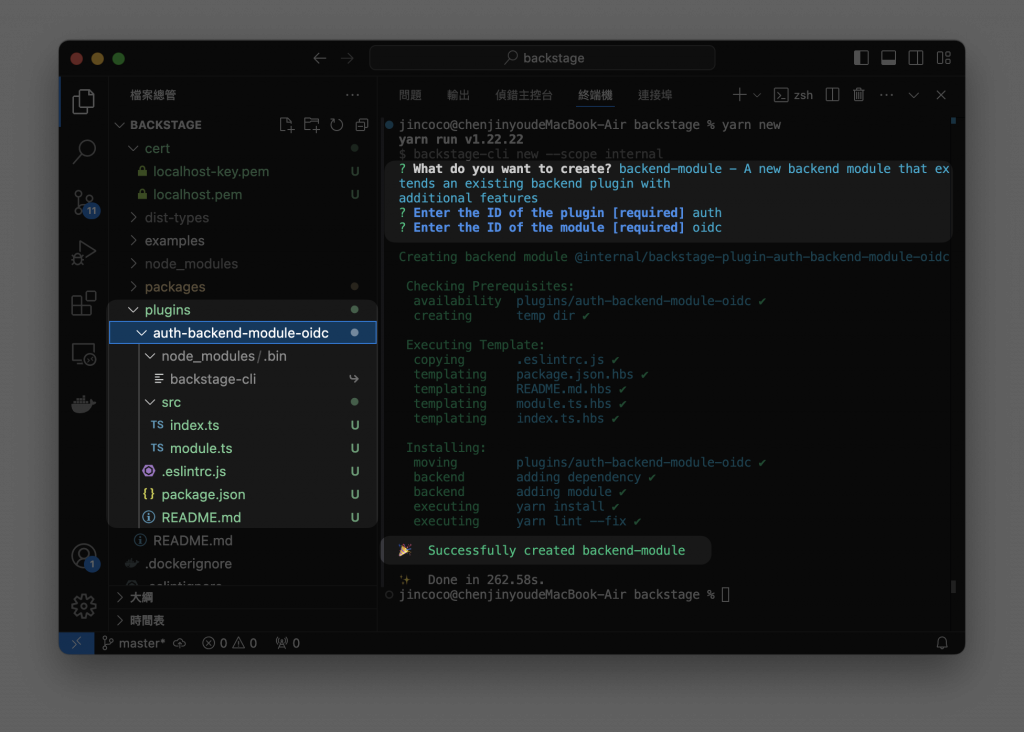Switch to the 終端機 tab
Image resolution: width=1024 pixels, height=732 pixels.
pos(596,95)
